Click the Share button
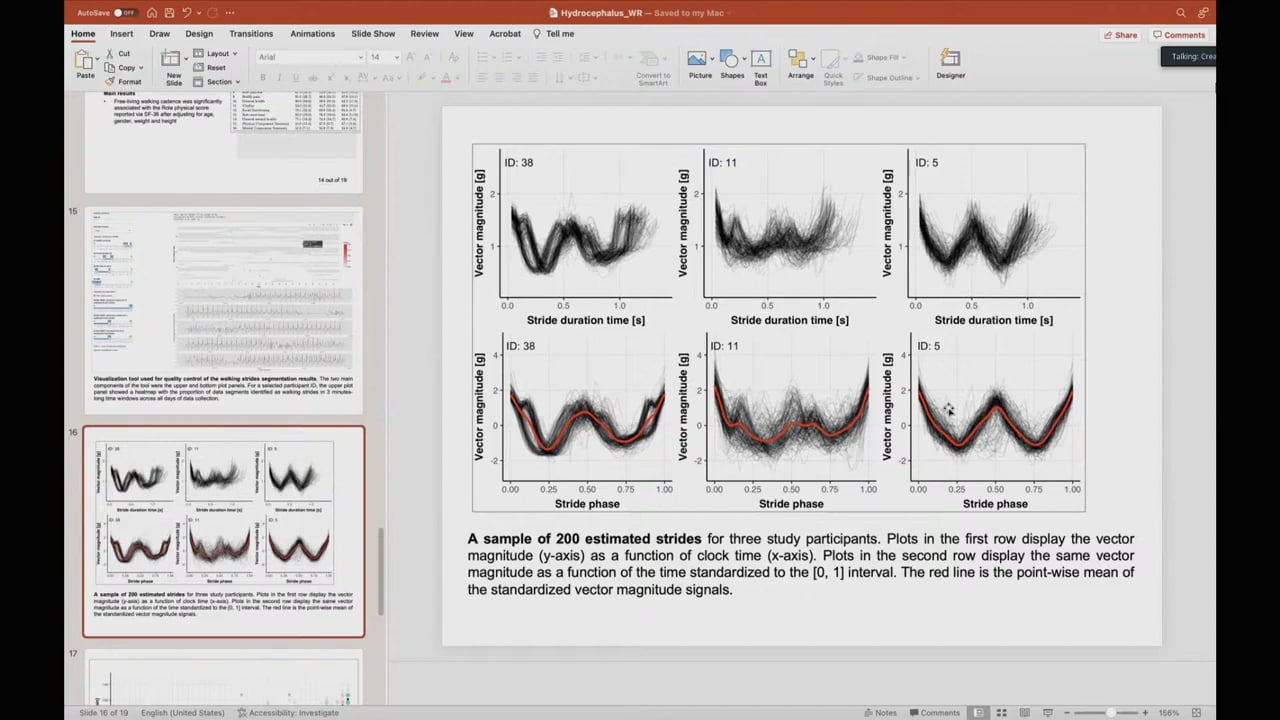 point(1120,35)
